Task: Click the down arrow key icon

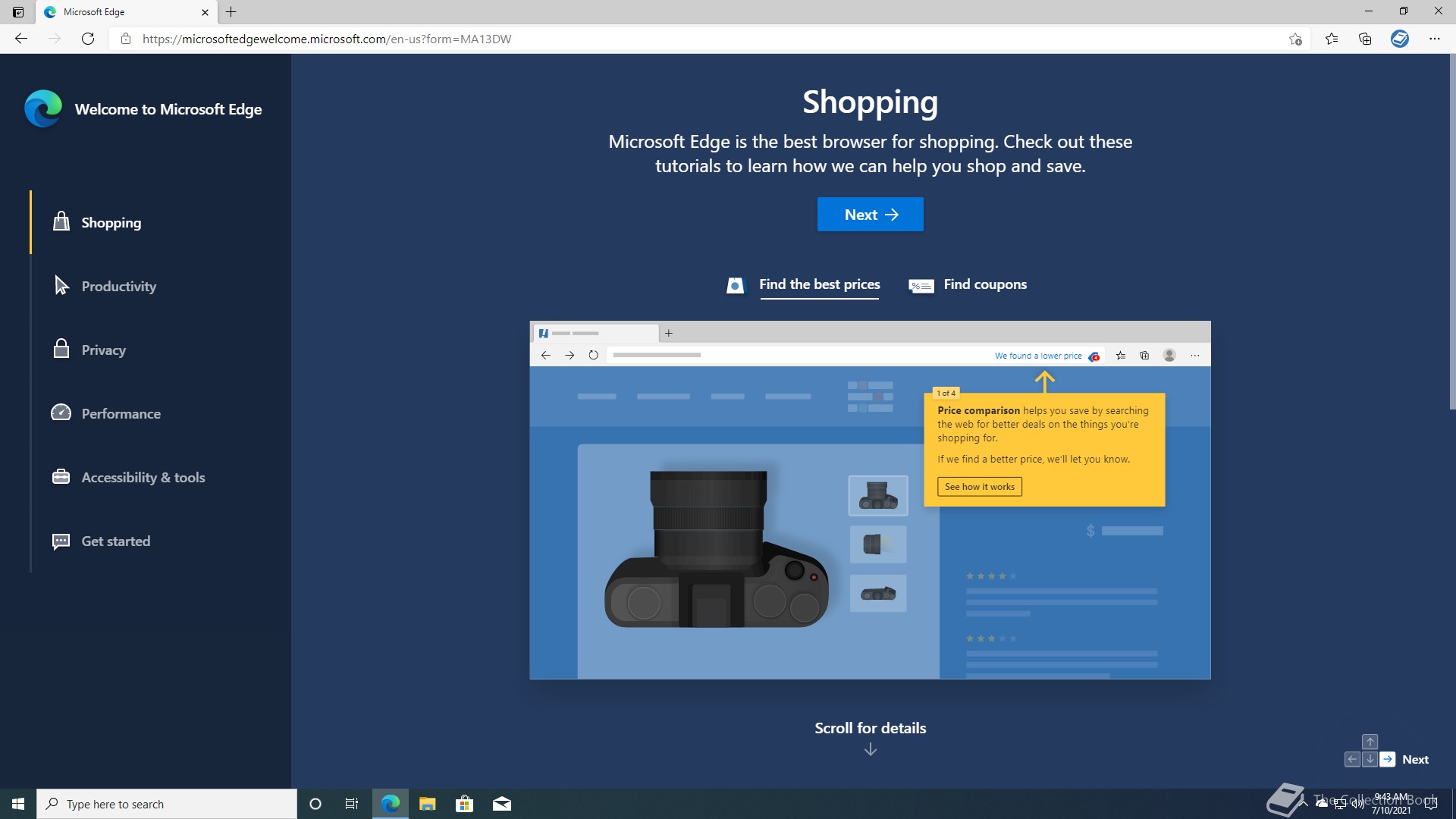Action: [1370, 759]
